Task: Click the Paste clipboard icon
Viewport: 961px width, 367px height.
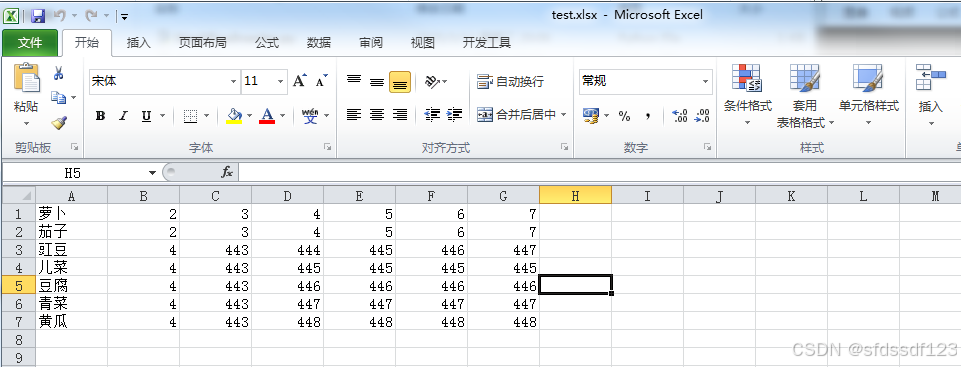Action: [x=26, y=78]
